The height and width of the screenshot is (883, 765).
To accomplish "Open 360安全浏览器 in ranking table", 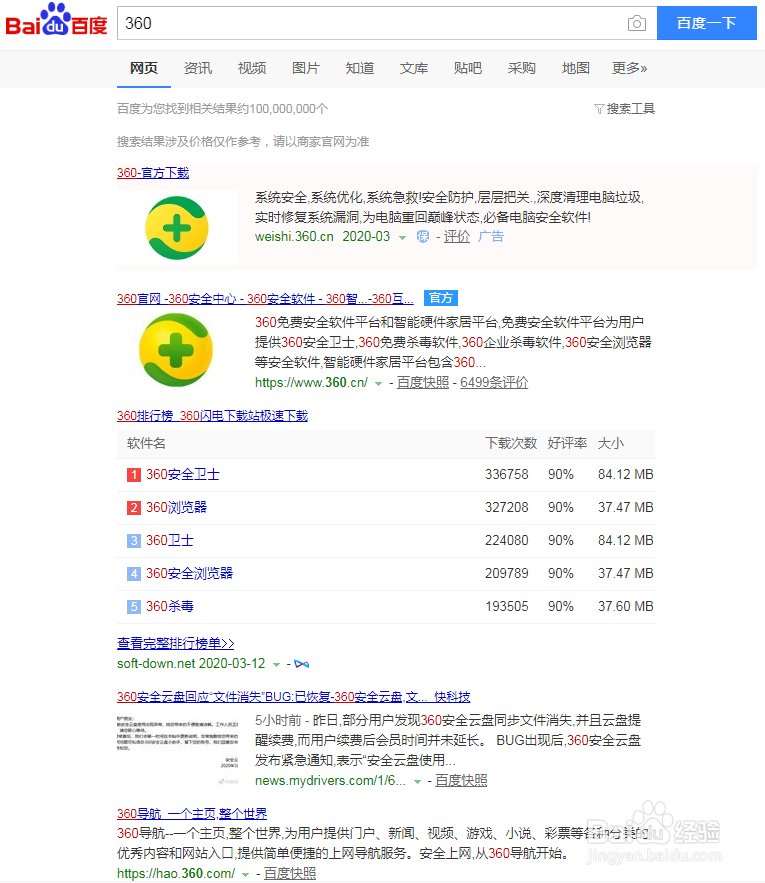I will coord(189,573).
